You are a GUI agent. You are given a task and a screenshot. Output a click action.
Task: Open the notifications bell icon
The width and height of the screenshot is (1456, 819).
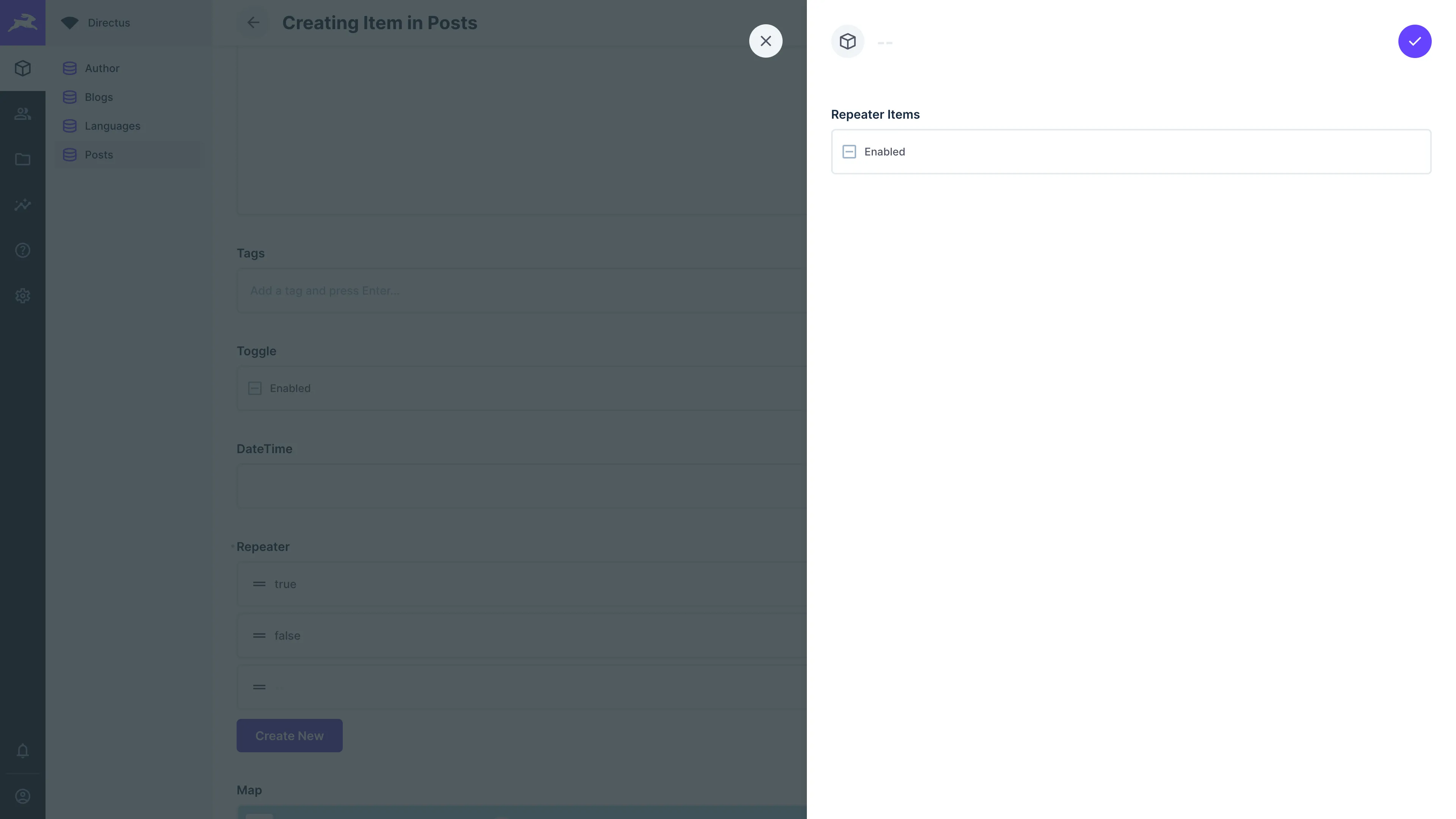[x=23, y=751]
